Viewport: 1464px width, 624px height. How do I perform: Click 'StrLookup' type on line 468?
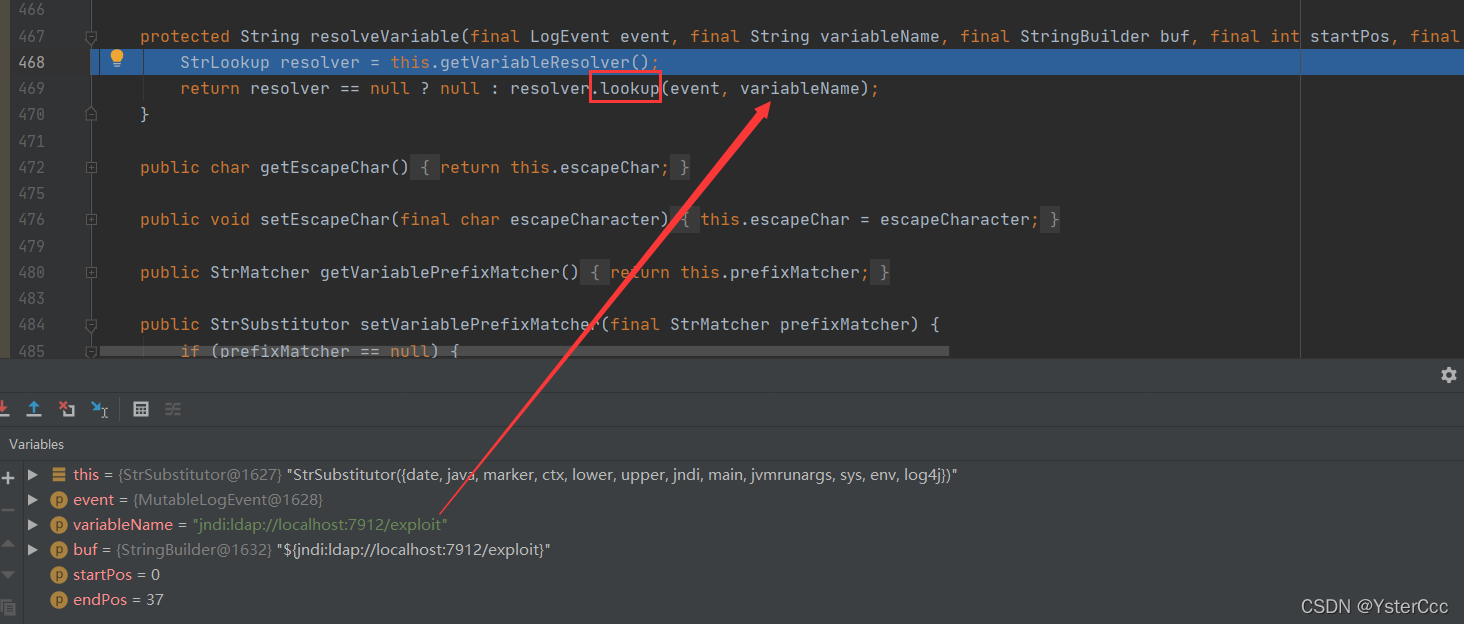(x=225, y=62)
